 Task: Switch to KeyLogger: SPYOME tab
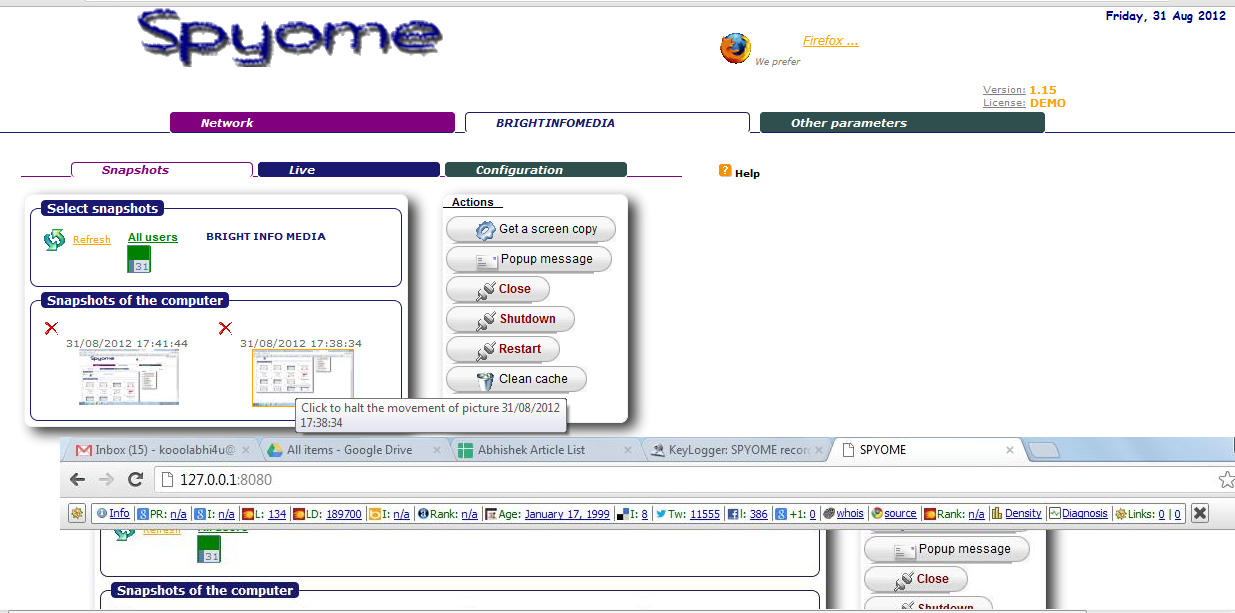733,450
